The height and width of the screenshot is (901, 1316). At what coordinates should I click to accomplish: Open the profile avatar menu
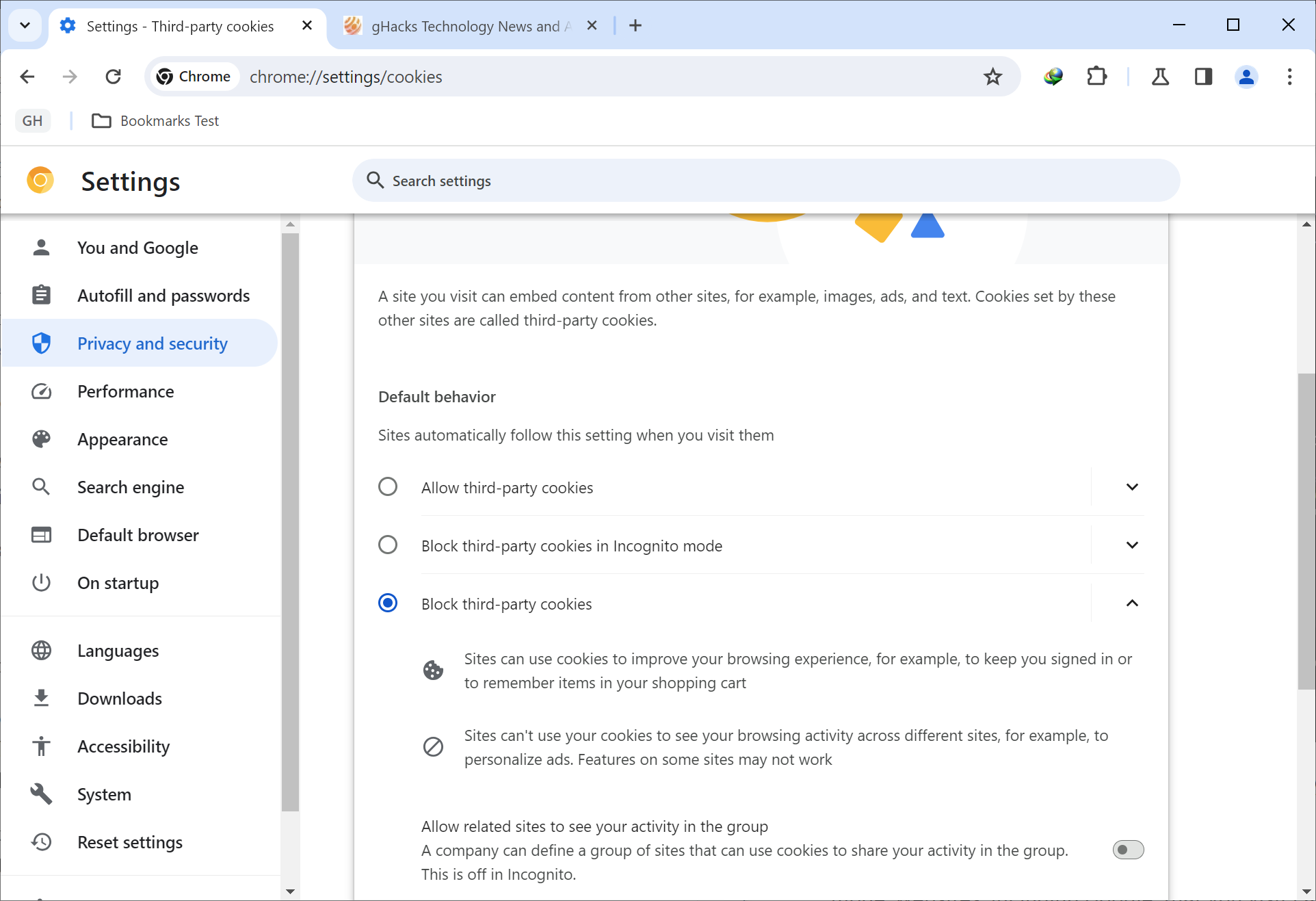[1246, 77]
